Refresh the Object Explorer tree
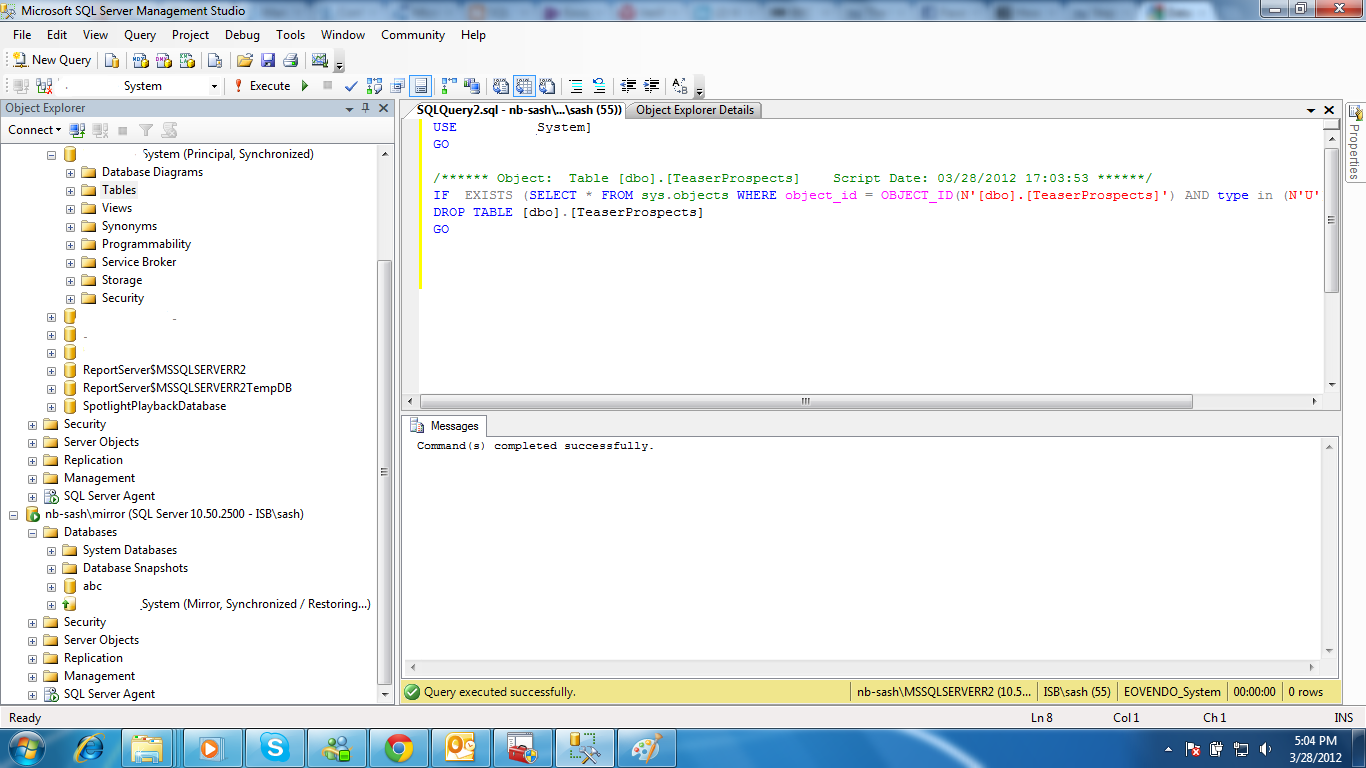The width and height of the screenshot is (1366, 768). click(x=168, y=130)
